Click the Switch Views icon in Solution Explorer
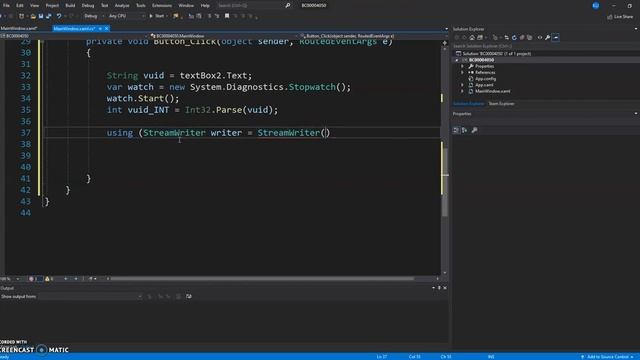 pyautogui.click(x=480, y=38)
